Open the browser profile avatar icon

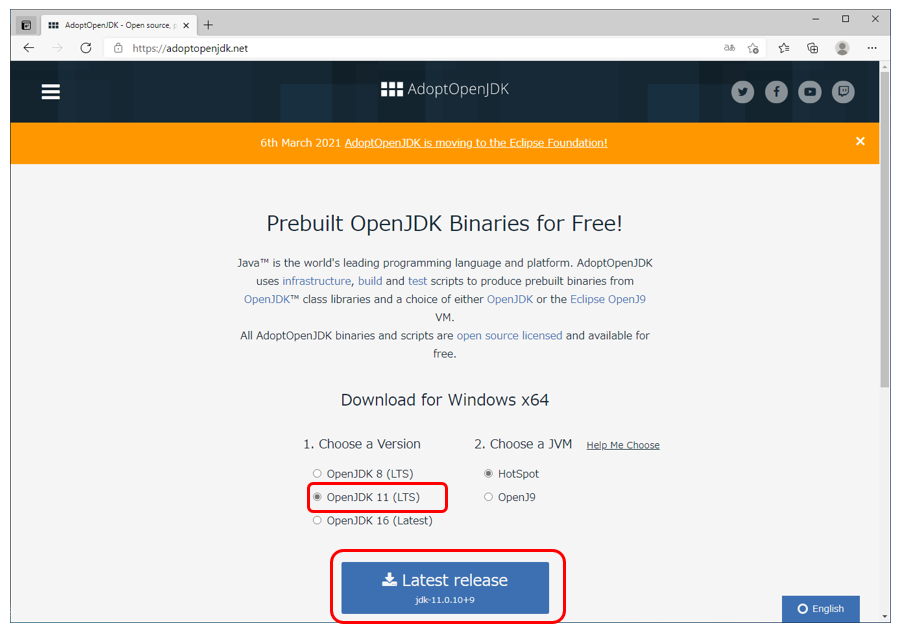click(x=842, y=48)
